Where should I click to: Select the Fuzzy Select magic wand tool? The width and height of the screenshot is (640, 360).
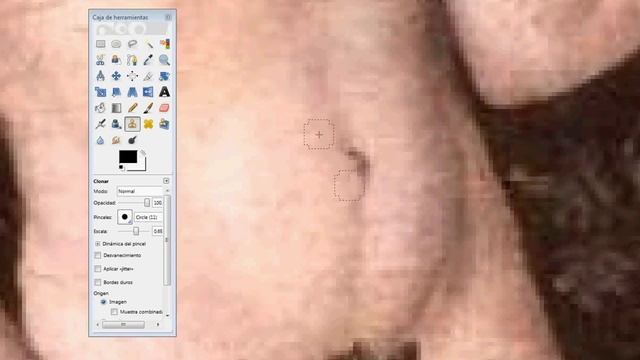[x=148, y=44]
